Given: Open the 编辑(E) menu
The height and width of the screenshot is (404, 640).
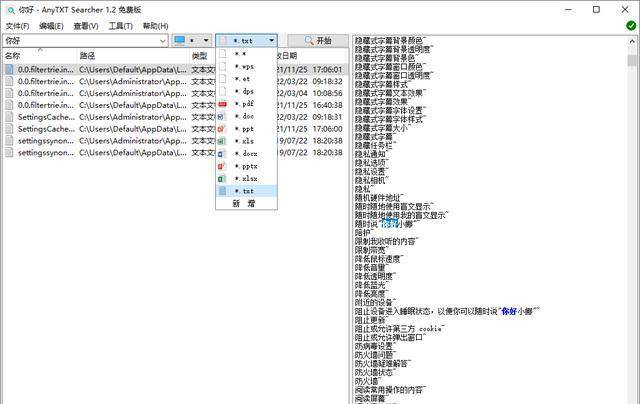Looking at the screenshot, I should pos(51,26).
